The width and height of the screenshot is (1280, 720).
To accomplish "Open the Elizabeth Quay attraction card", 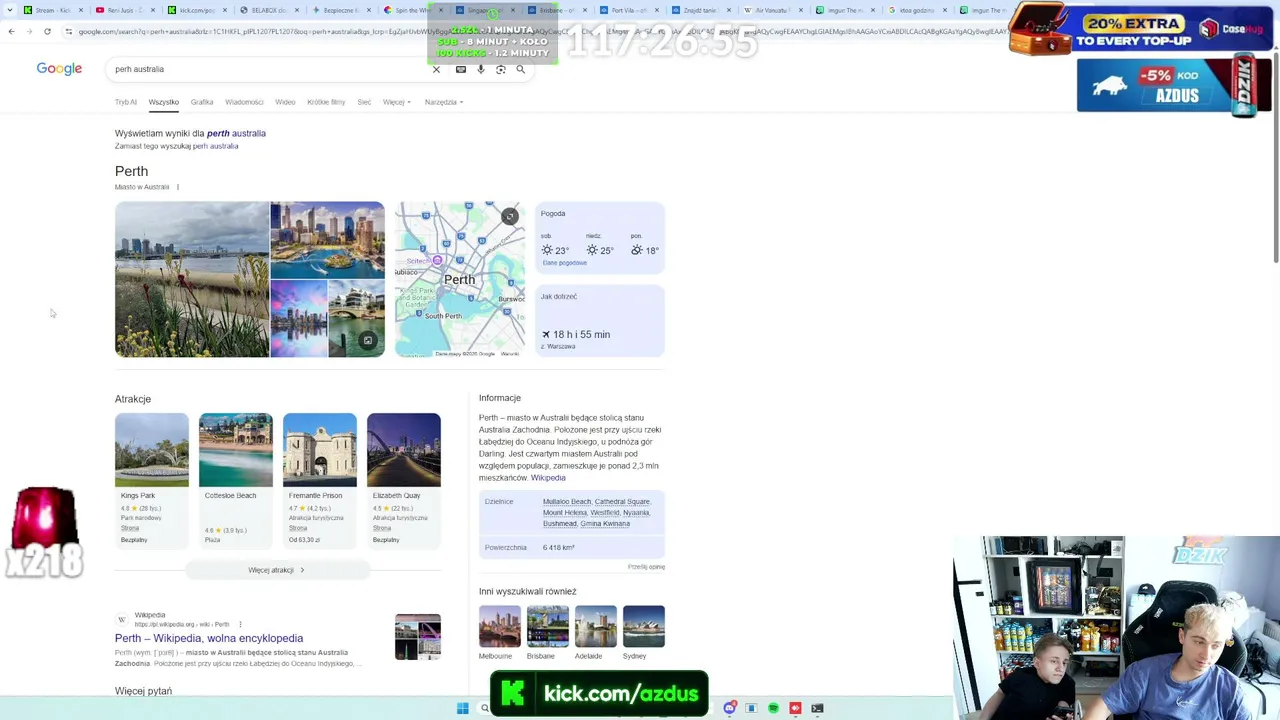I will (404, 480).
